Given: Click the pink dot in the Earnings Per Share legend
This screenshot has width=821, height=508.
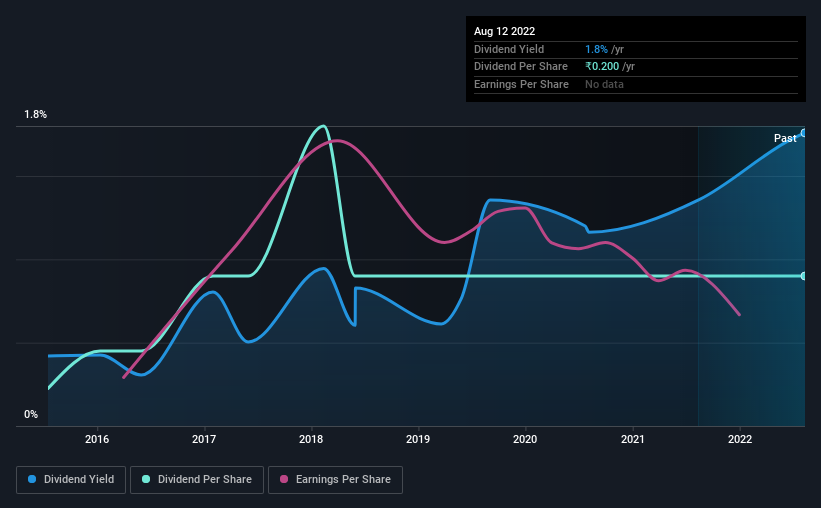Looking at the screenshot, I should coord(283,480).
